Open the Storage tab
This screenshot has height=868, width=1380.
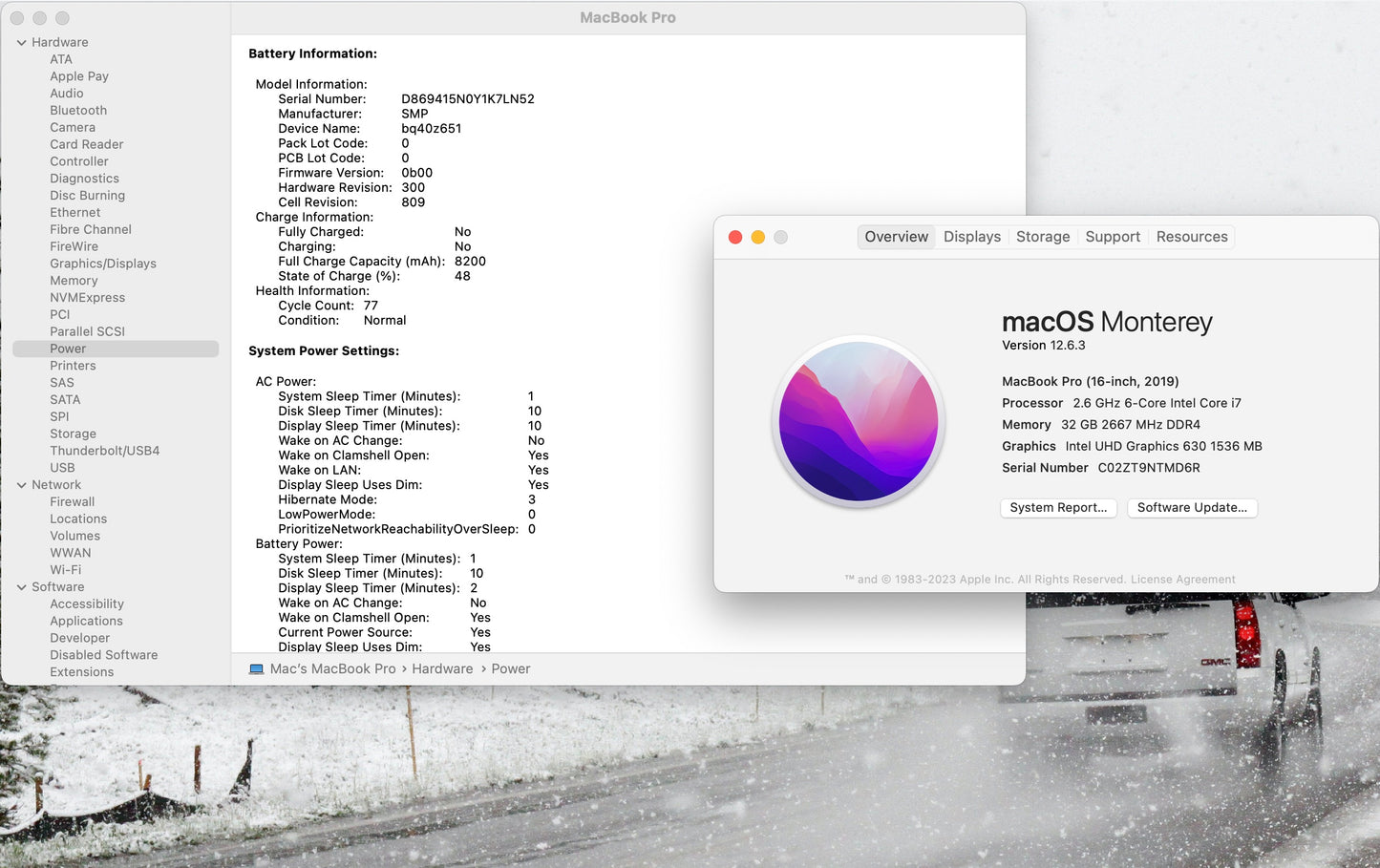click(1042, 237)
